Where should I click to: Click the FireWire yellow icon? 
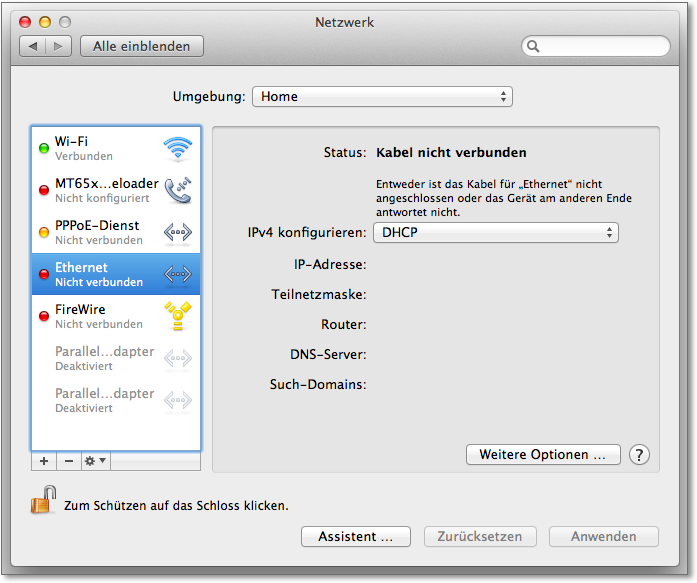(x=177, y=316)
